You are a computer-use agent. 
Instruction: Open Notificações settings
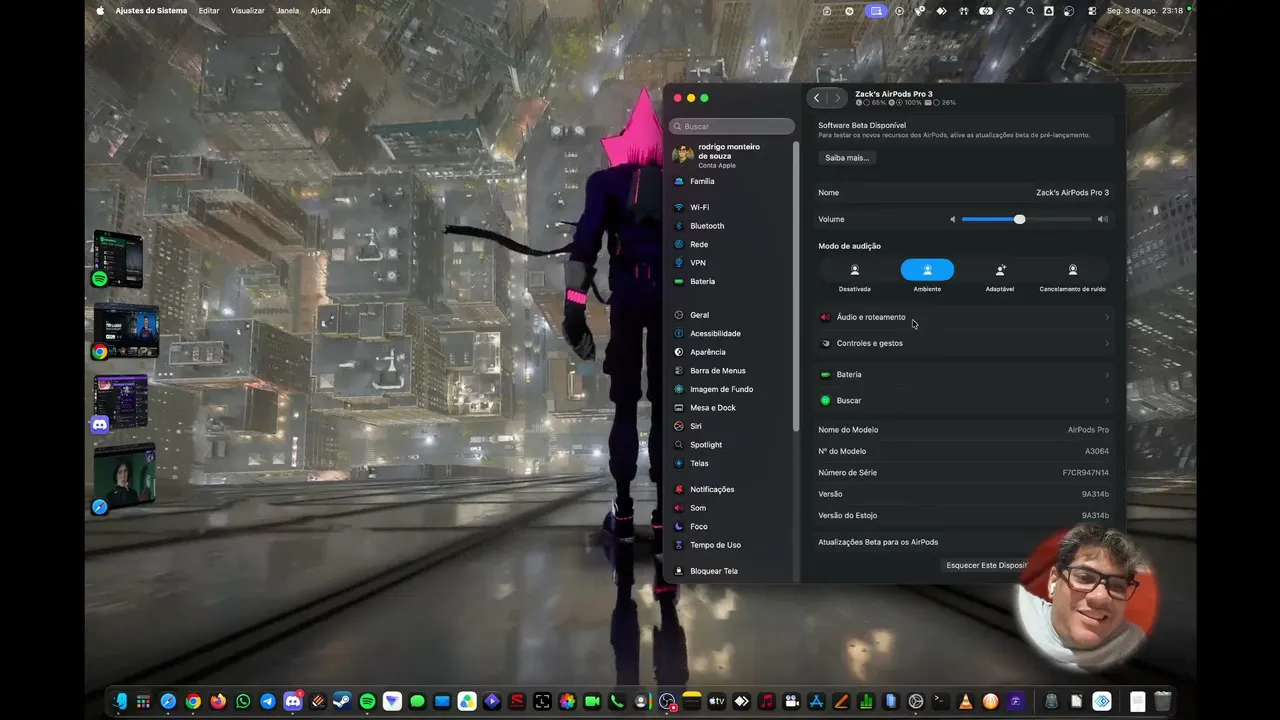tap(732, 489)
